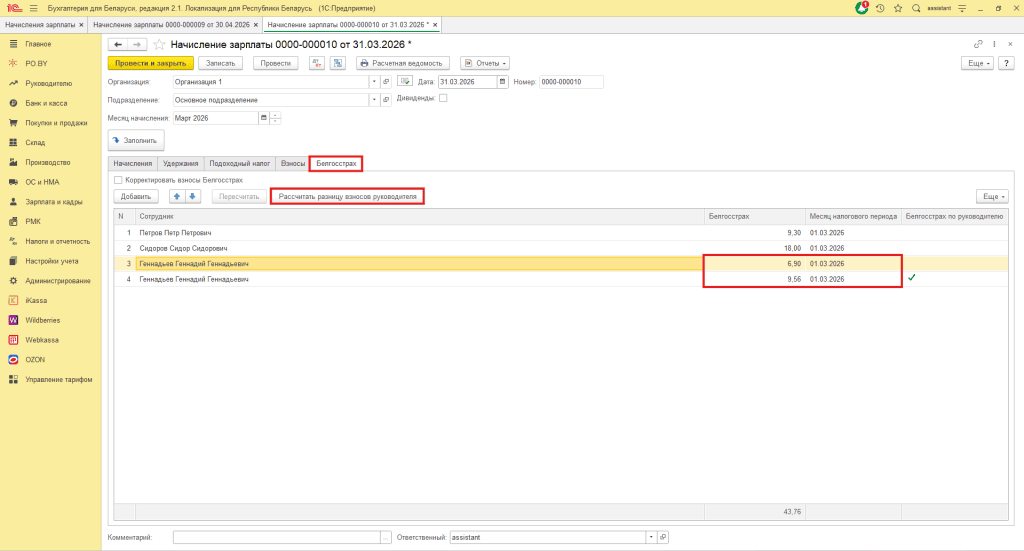Open the Отчеты dropdown menu
Image resolution: width=1024 pixels, height=551 pixels.
pyautogui.click(x=485, y=63)
